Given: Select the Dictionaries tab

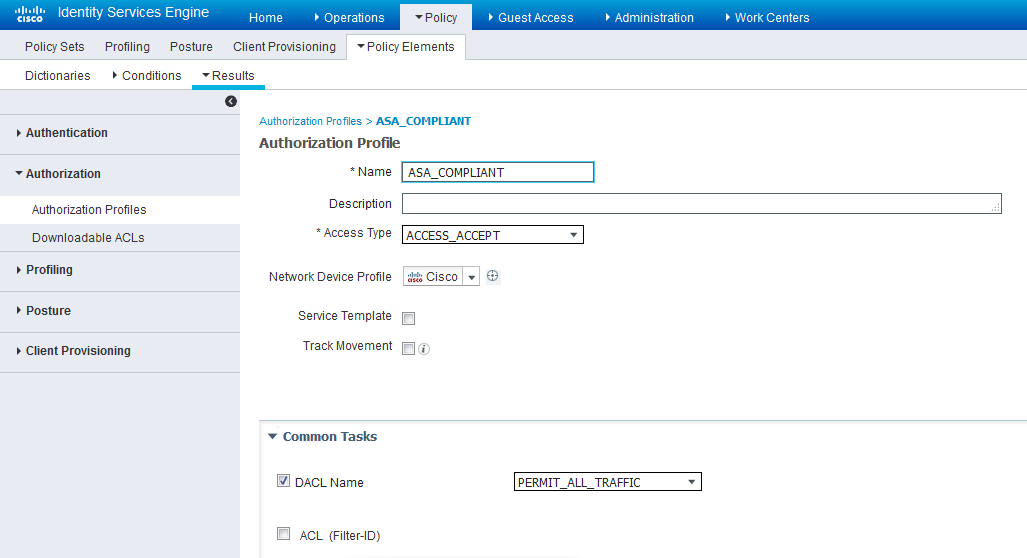Looking at the screenshot, I should pos(58,75).
